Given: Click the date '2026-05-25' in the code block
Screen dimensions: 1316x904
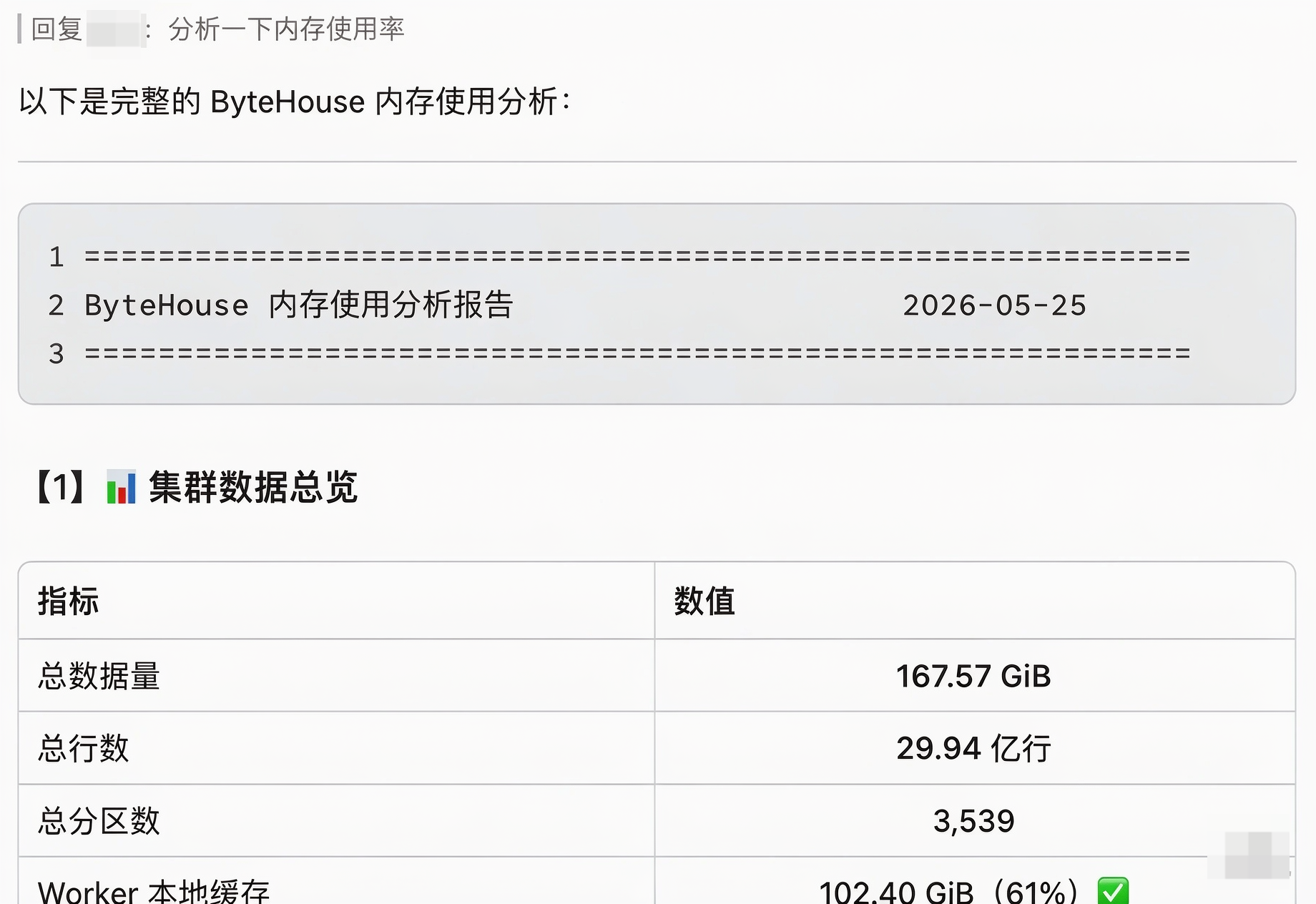Looking at the screenshot, I should pyautogui.click(x=994, y=305).
